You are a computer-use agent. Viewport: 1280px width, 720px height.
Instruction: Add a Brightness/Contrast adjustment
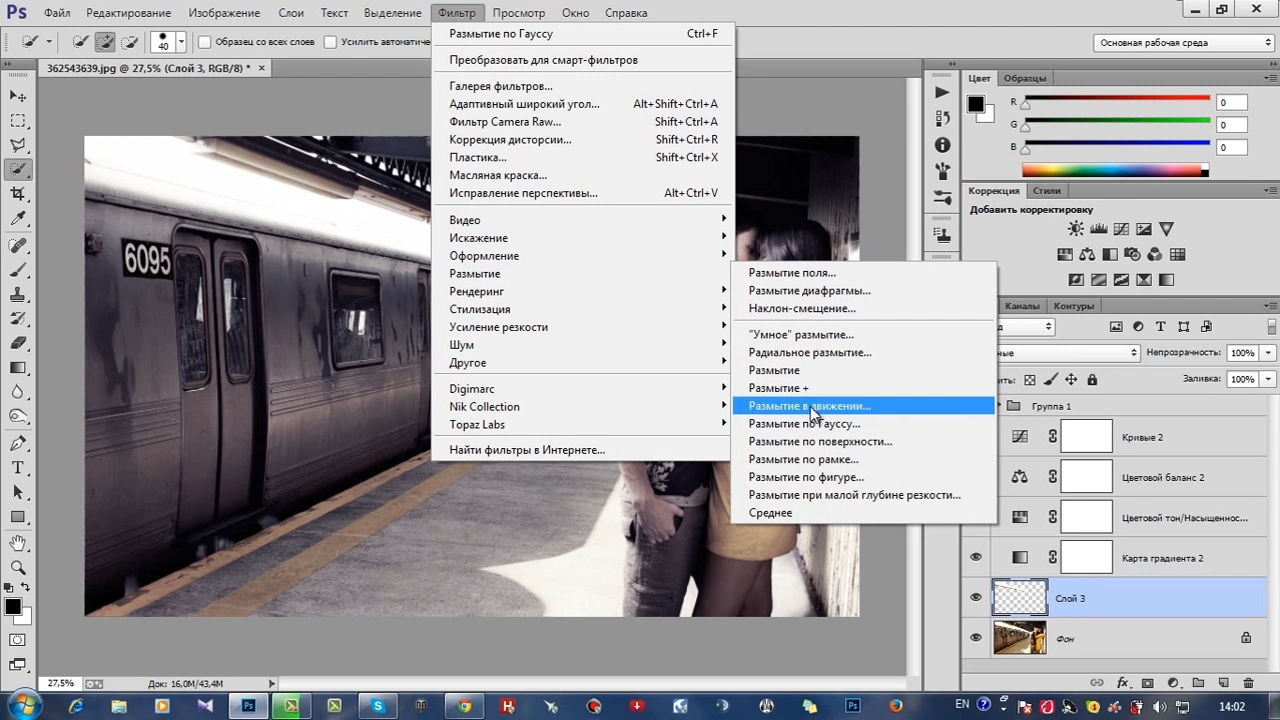click(x=1075, y=230)
